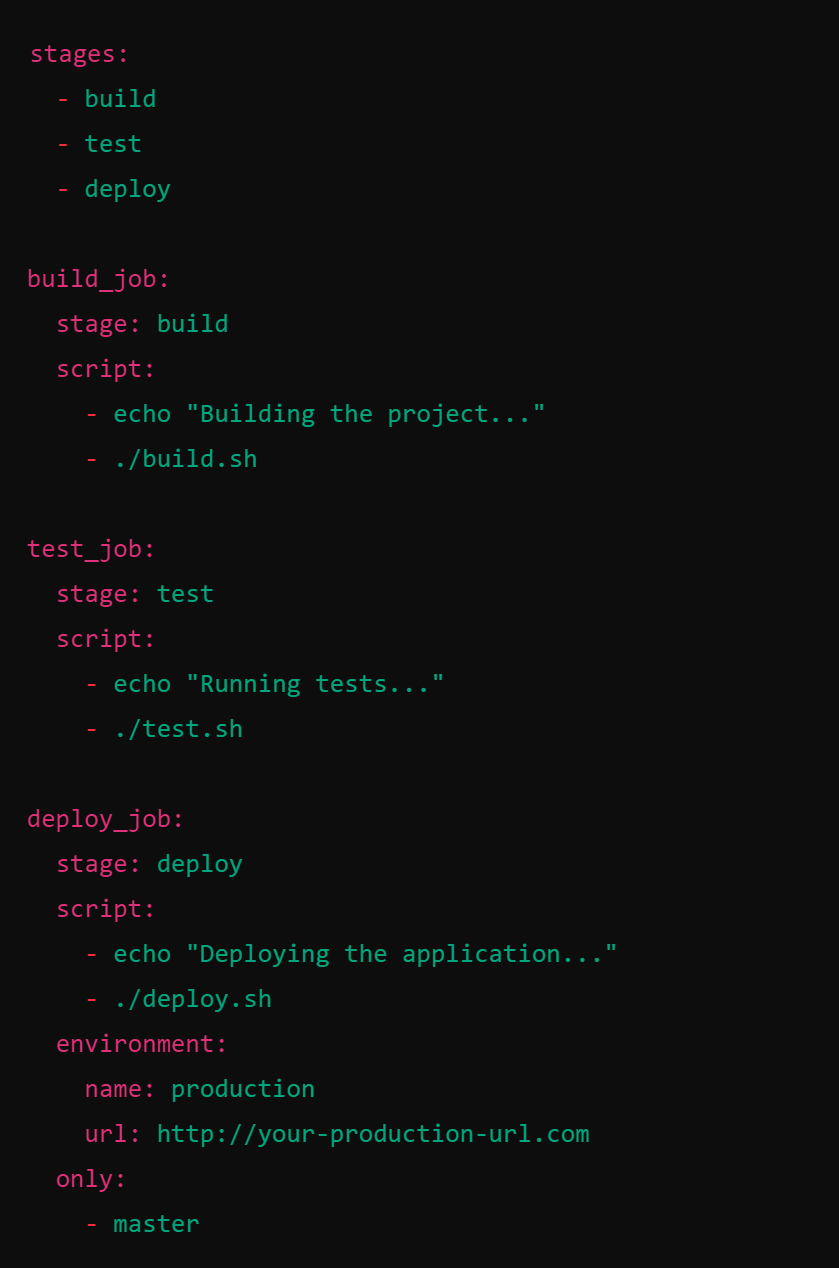
Task: Click the echo "Building the project..." line
Action: (x=329, y=414)
